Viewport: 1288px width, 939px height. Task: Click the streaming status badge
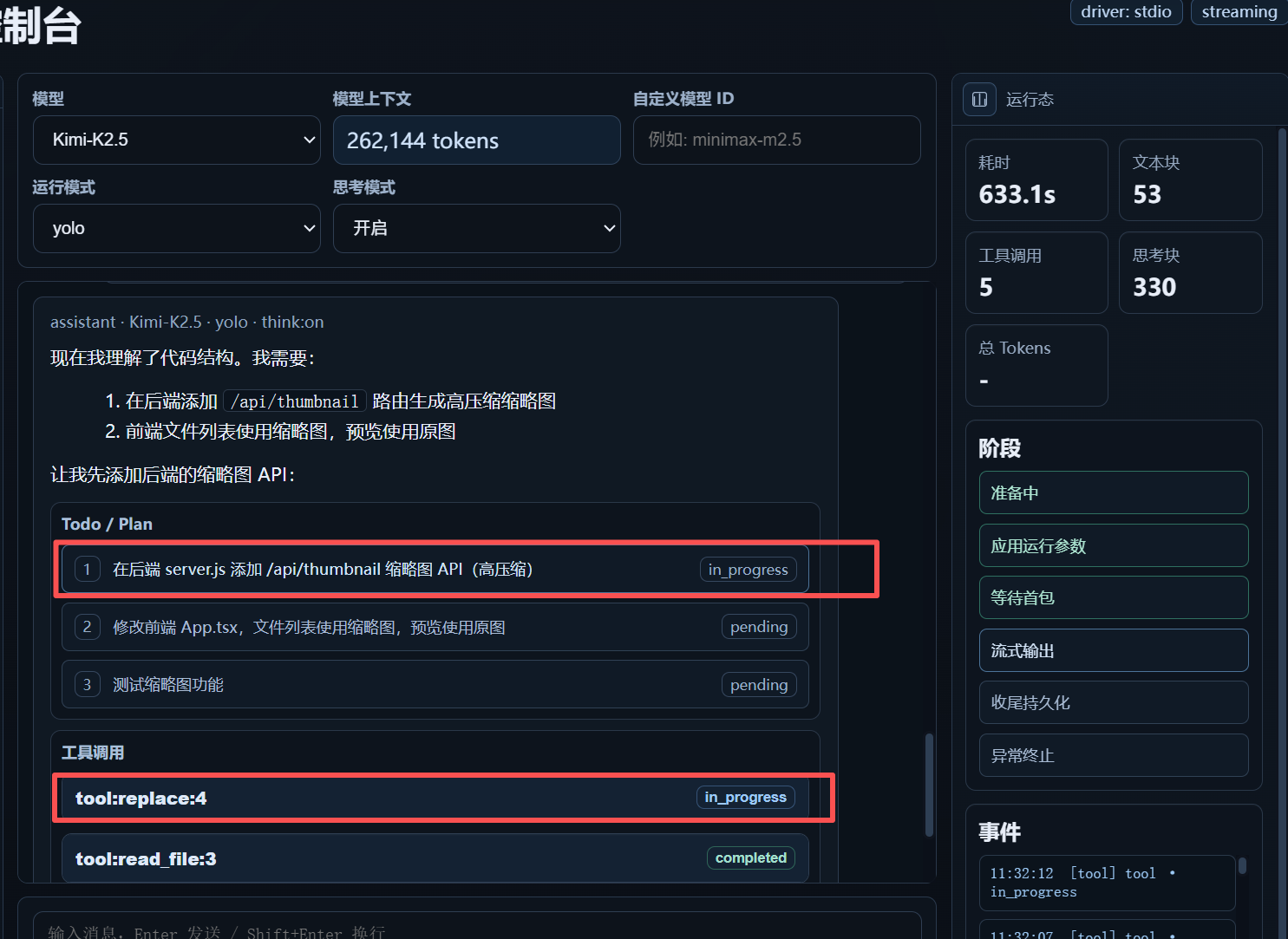pyautogui.click(x=1239, y=12)
